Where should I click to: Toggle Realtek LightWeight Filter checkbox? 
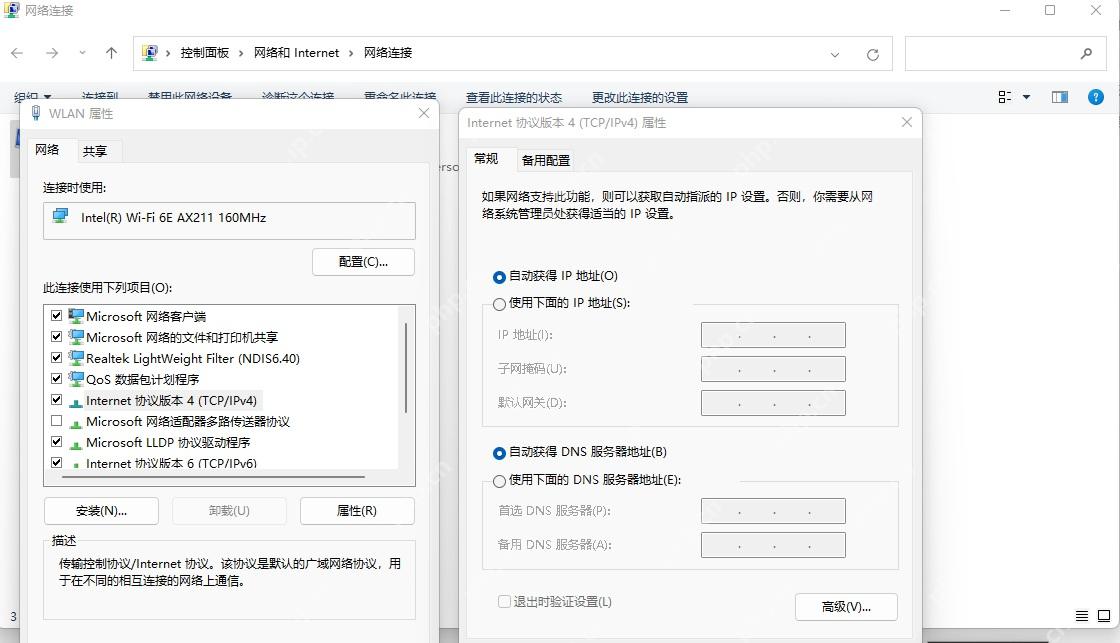pyautogui.click(x=56, y=357)
